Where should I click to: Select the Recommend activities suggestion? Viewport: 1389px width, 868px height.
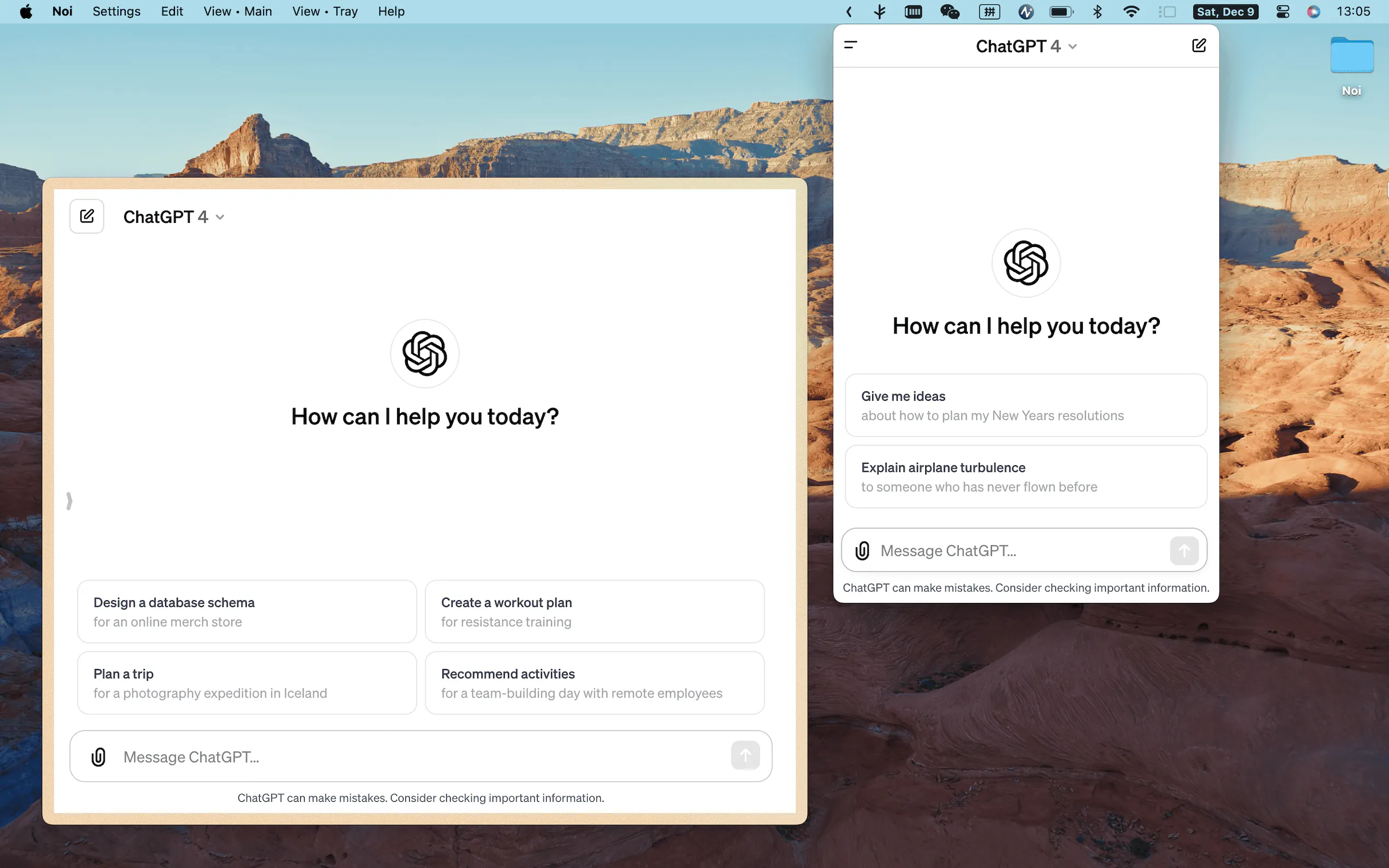(x=594, y=683)
